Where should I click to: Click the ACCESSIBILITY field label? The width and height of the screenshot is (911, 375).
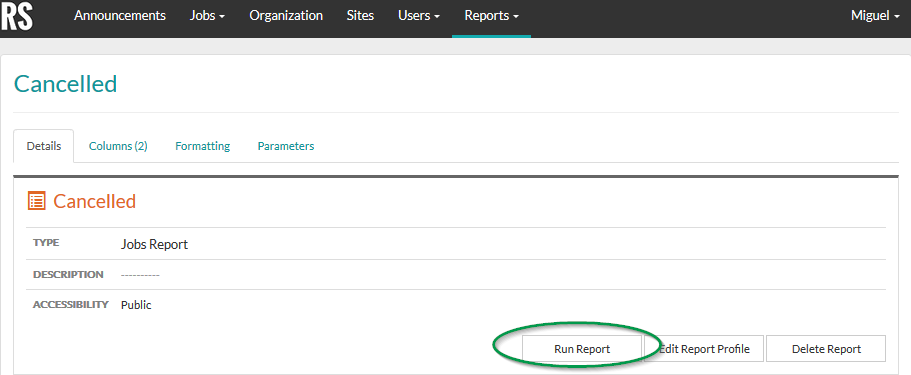pyautogui.click(x=71, y=304)
